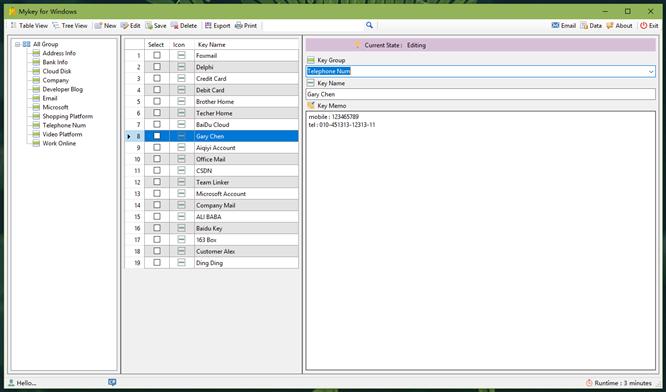Click the Runtime clock icon

(589, 383)
